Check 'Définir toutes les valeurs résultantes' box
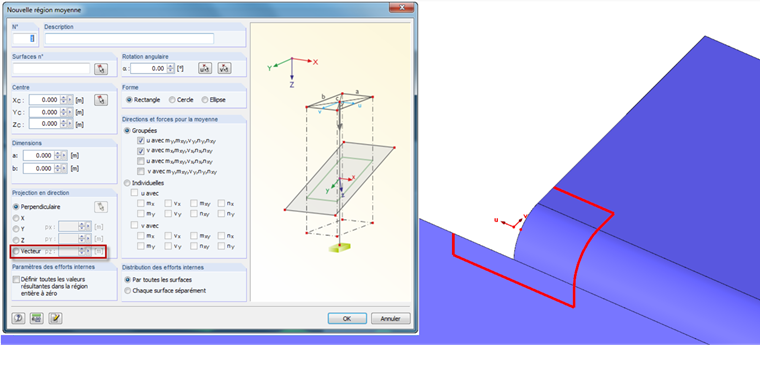 [16, 280]
